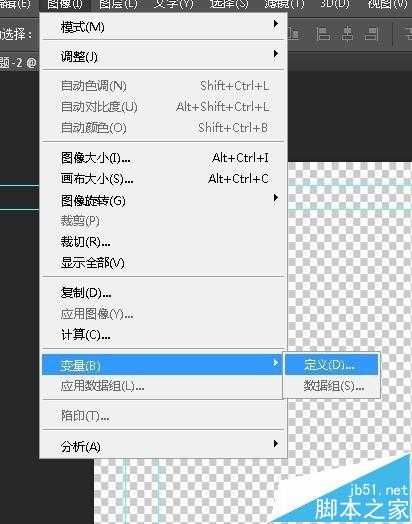Image resolution: width=412 pixels, height=524 pixels.
Task: Choose 图像大小(I)... from the menu
Action: tap(163, 158)
